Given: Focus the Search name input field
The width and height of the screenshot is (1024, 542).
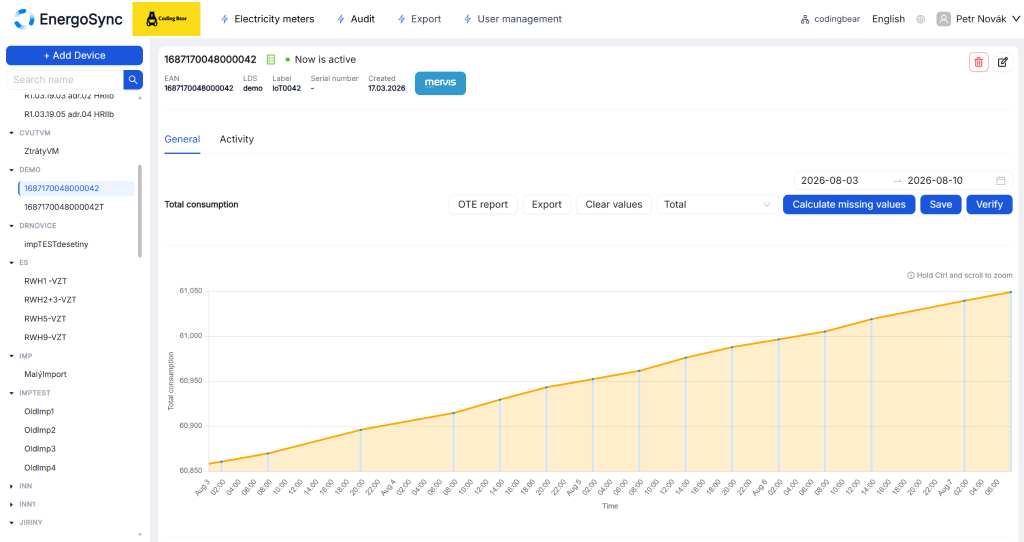Looking at the screenshot, I should click(x=65, y=80).
